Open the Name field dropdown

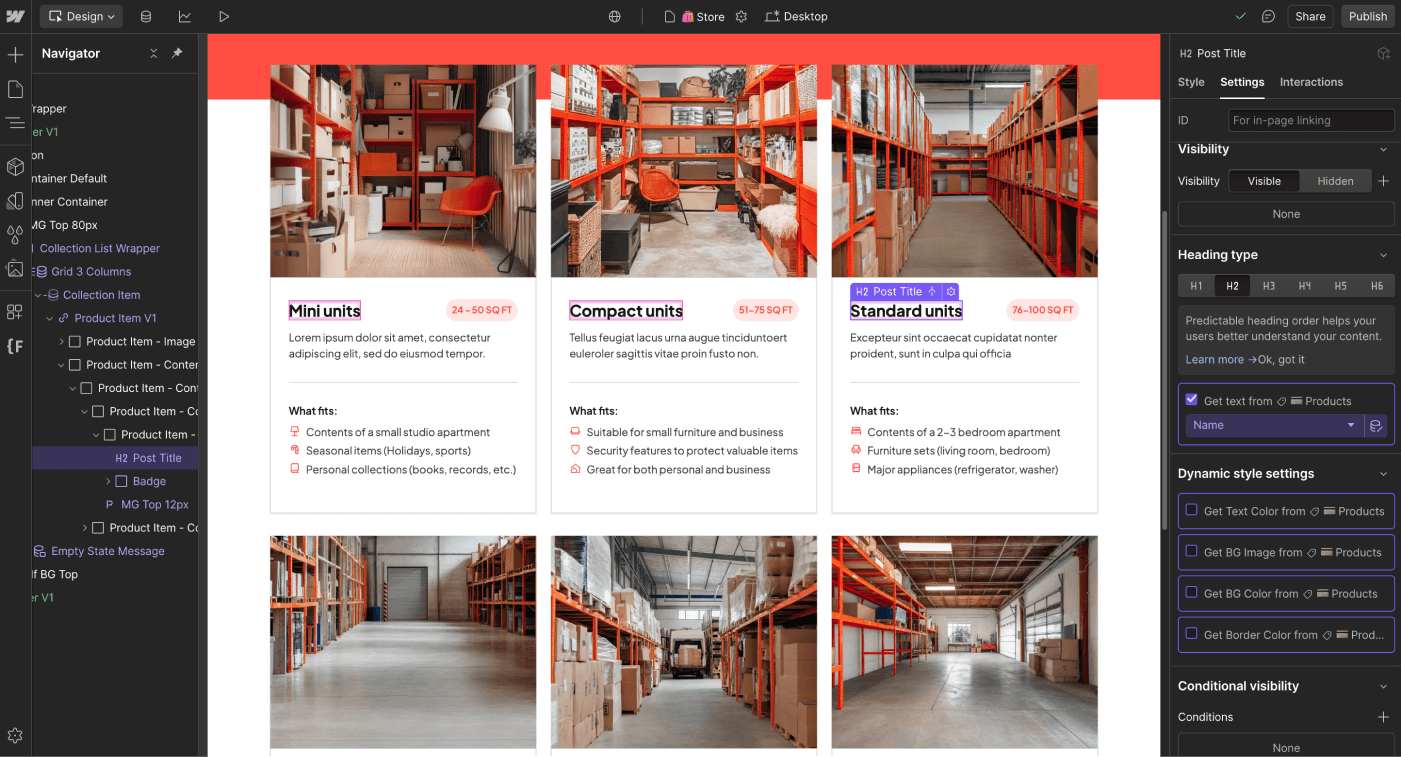[x=1272, y=425]
